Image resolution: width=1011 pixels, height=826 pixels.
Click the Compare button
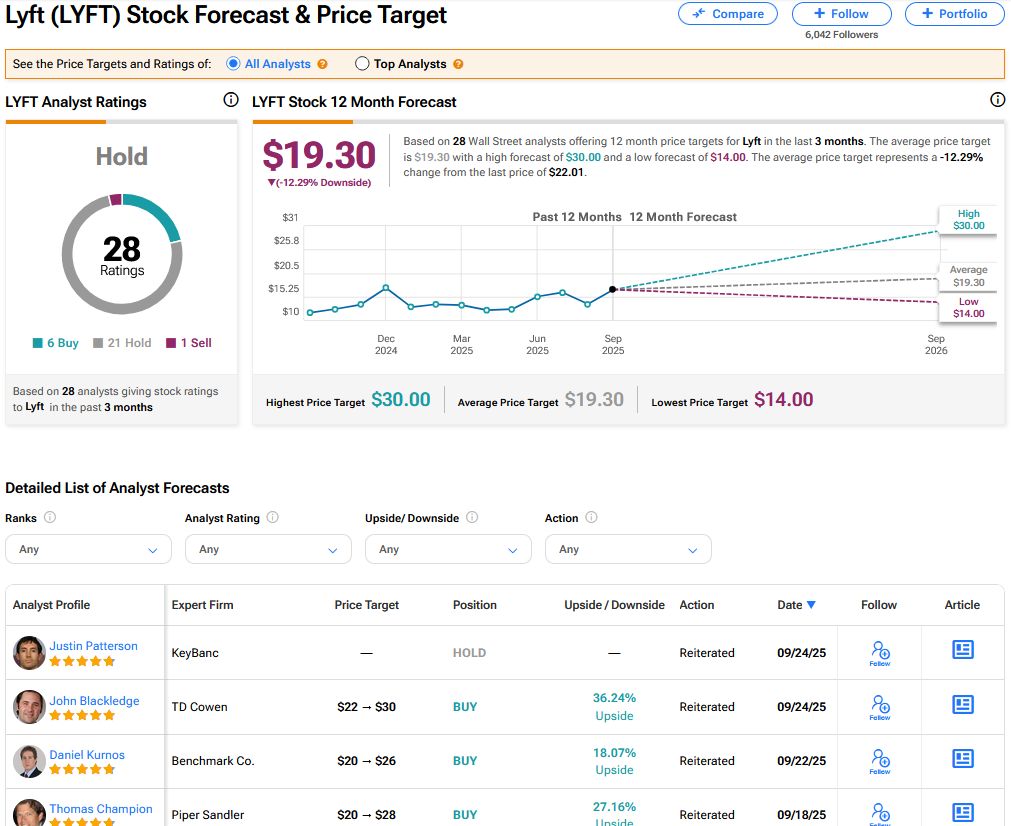[727, 14]
